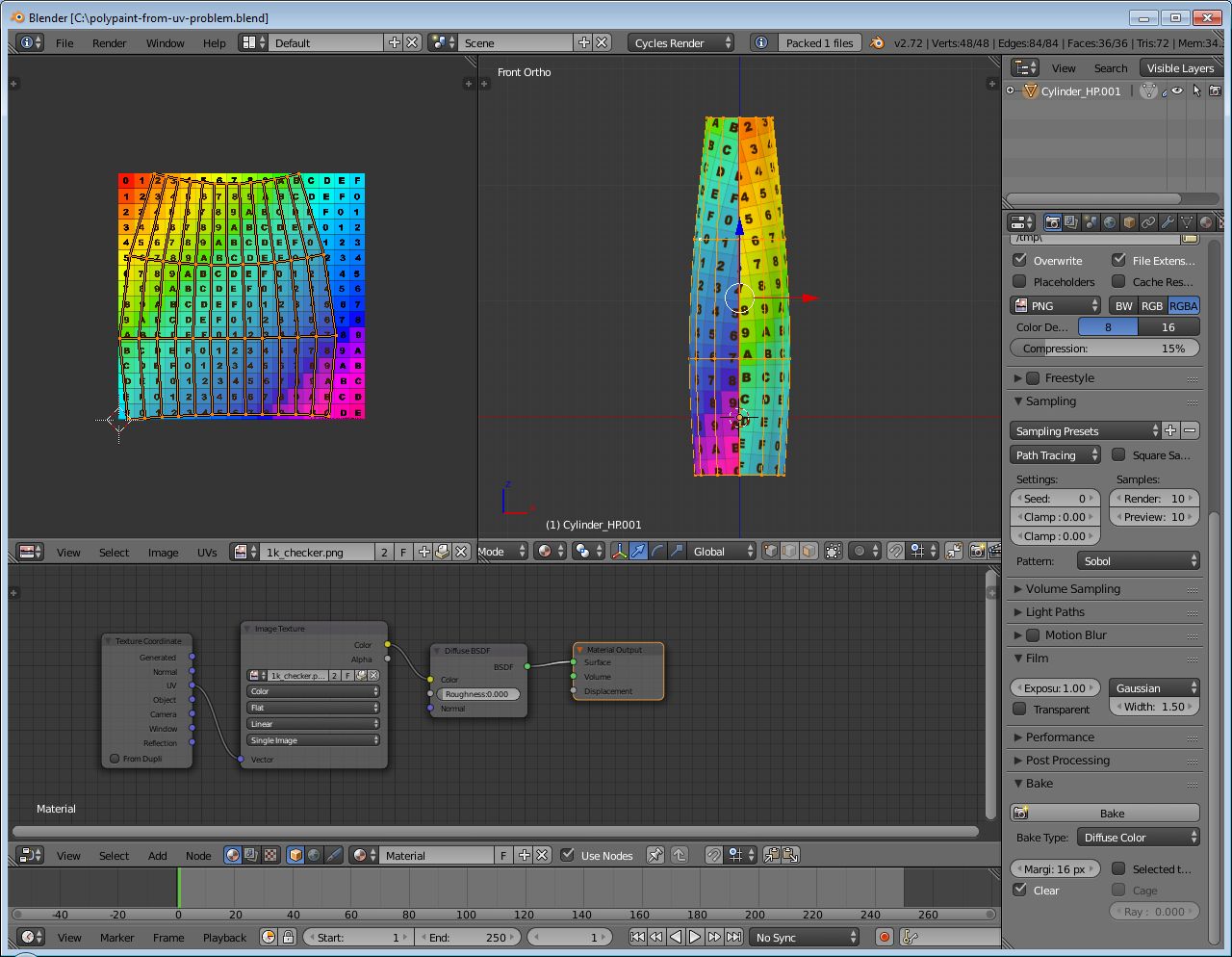Play the animation forward
Screen dimensions: 1232x957
(695, 937)
